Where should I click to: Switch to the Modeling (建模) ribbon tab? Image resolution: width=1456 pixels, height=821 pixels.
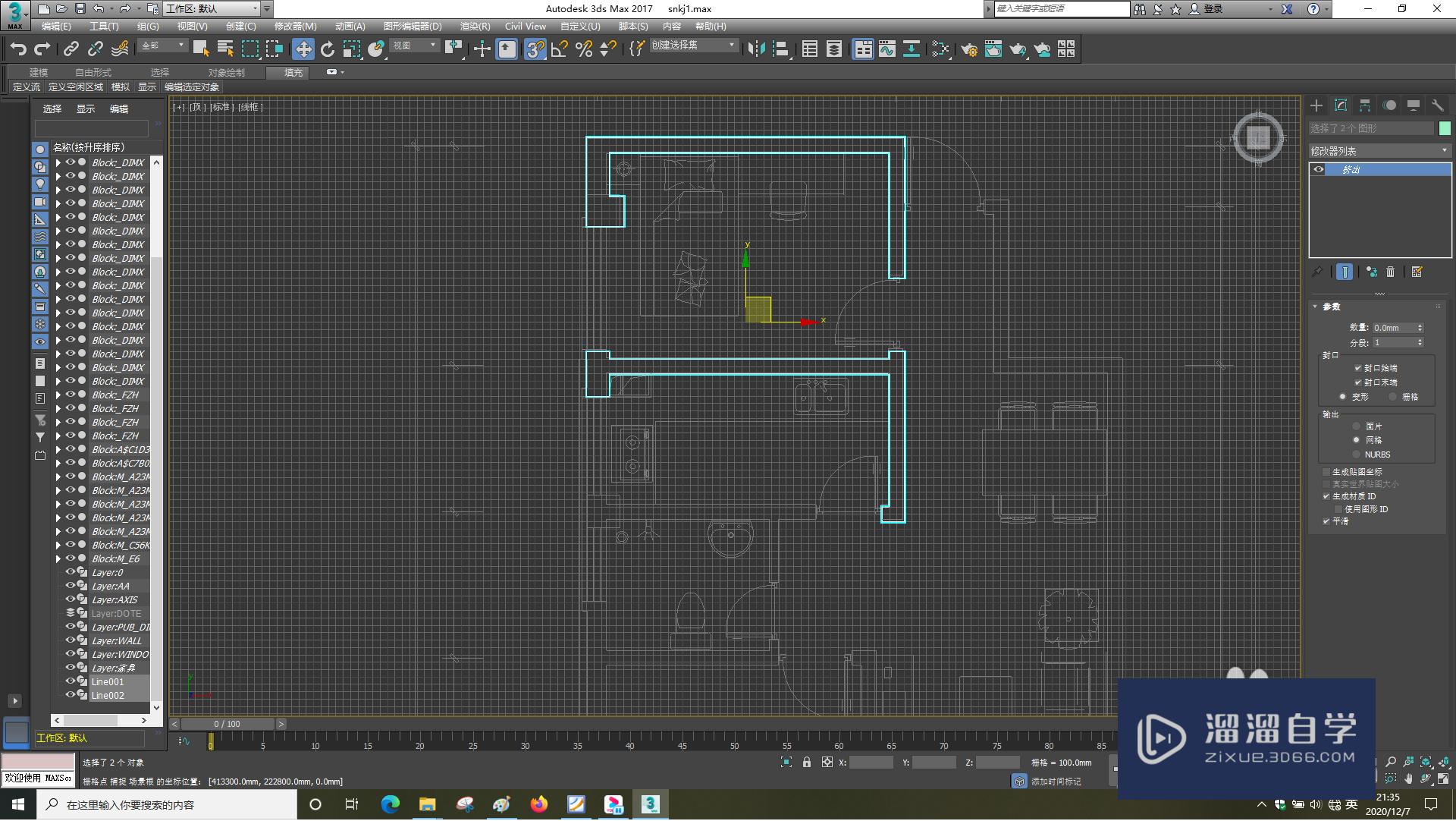coord(39,73)
